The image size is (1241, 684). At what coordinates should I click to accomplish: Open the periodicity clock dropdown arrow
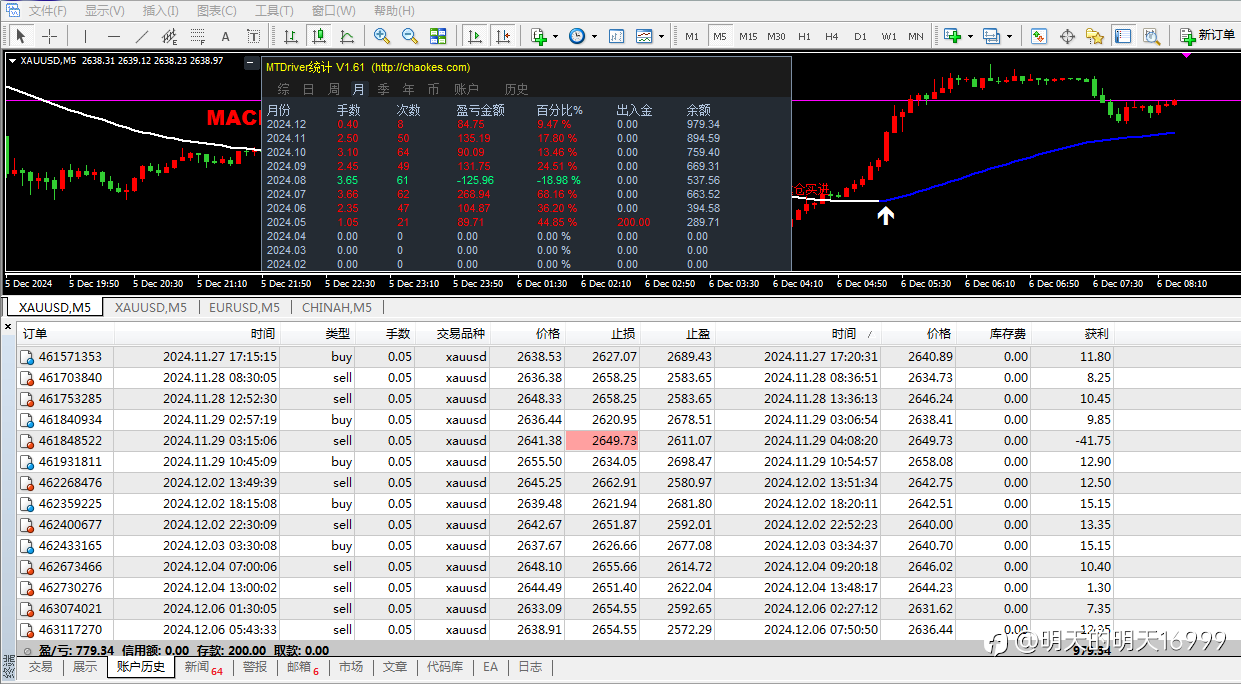(594, 36)
